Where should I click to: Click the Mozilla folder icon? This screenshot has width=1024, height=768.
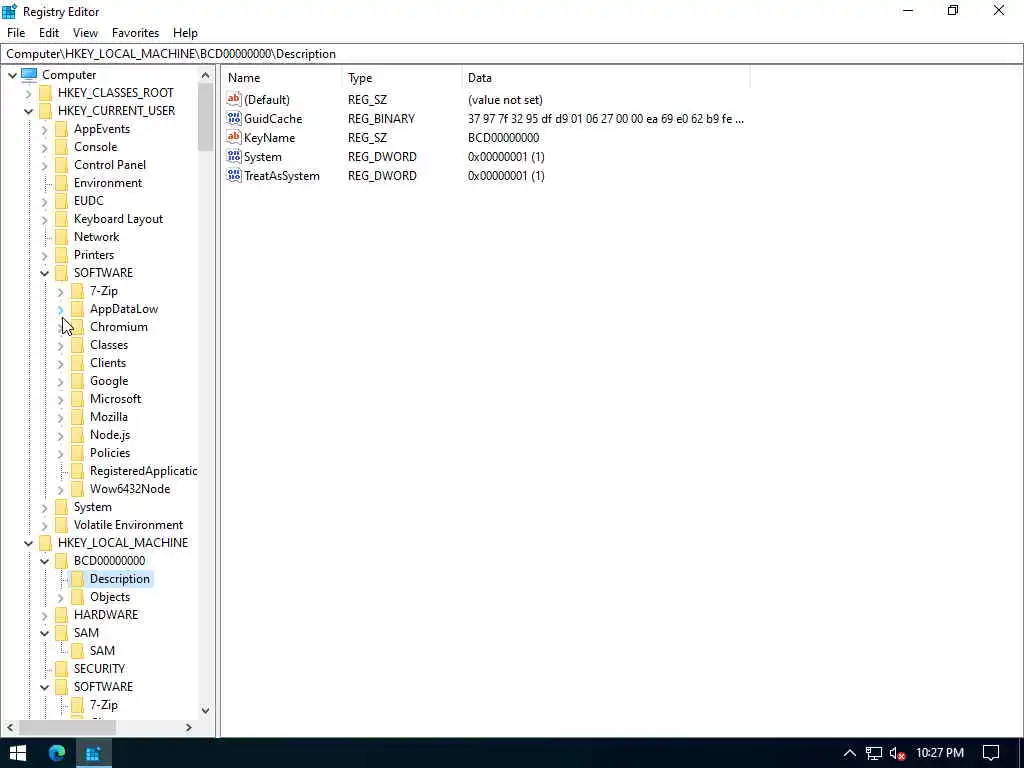pos(77,417)
